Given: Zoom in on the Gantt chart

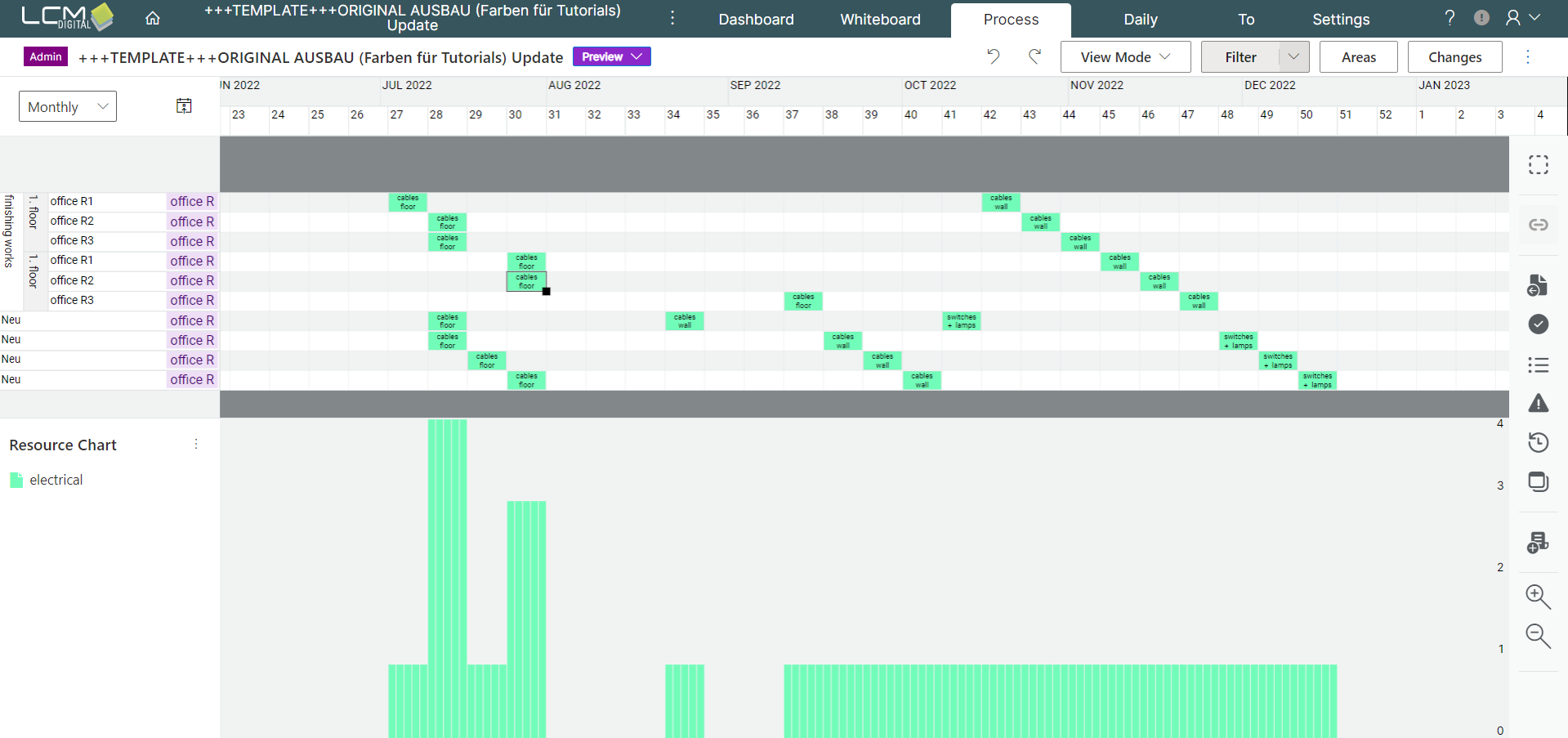Looking at the screenshot, I should coord(1537,597).
